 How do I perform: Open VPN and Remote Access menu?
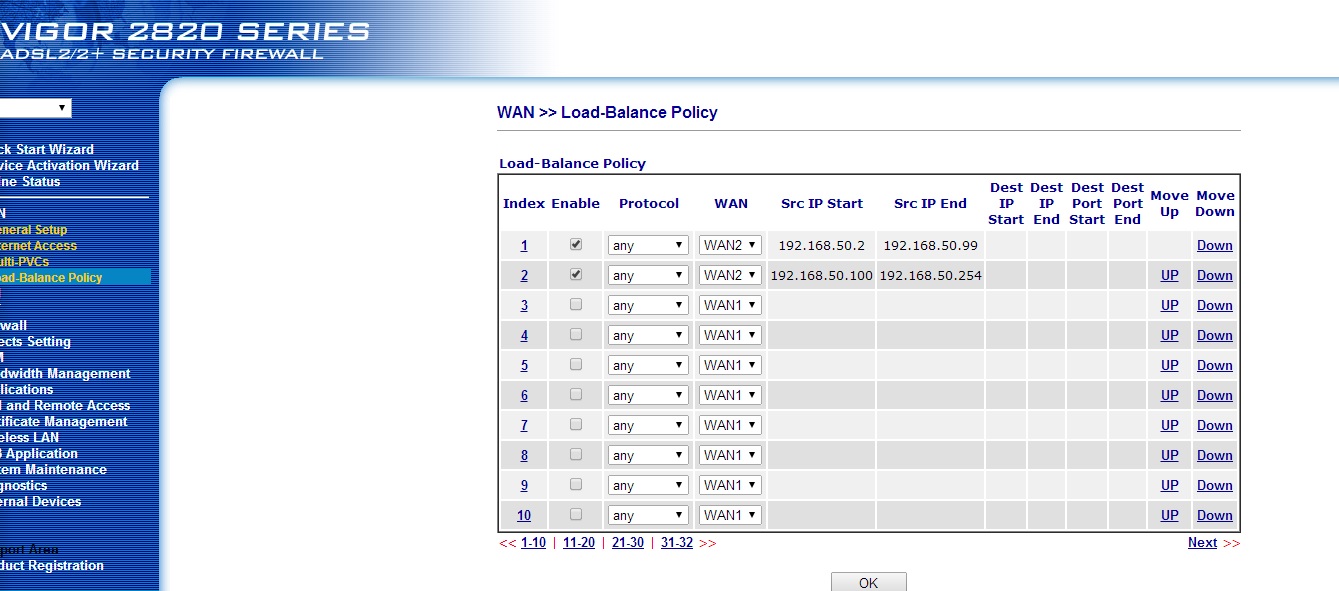(x=65, y=405)
